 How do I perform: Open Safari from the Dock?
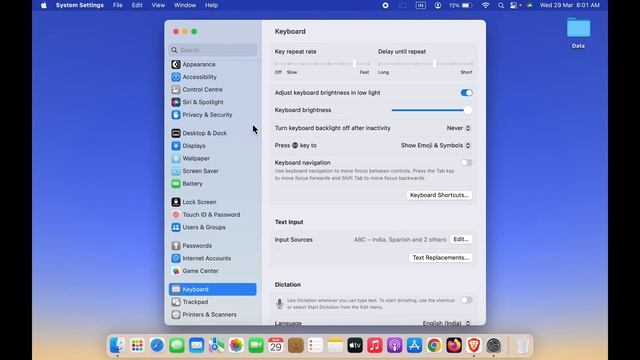pyautogui.click(x=157, y=346)
